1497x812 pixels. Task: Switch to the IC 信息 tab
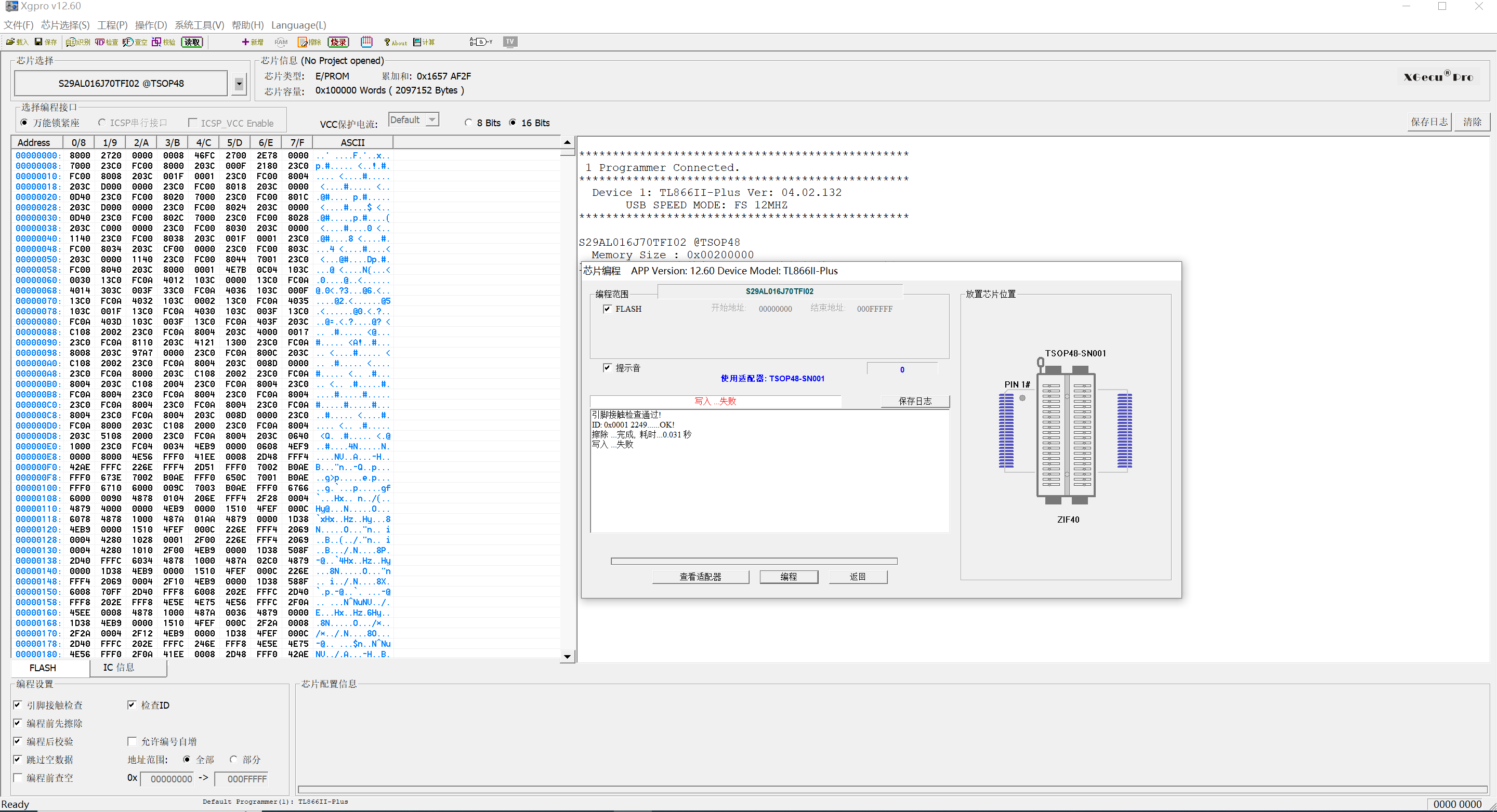pyautogui.click(x=119, y=668)
